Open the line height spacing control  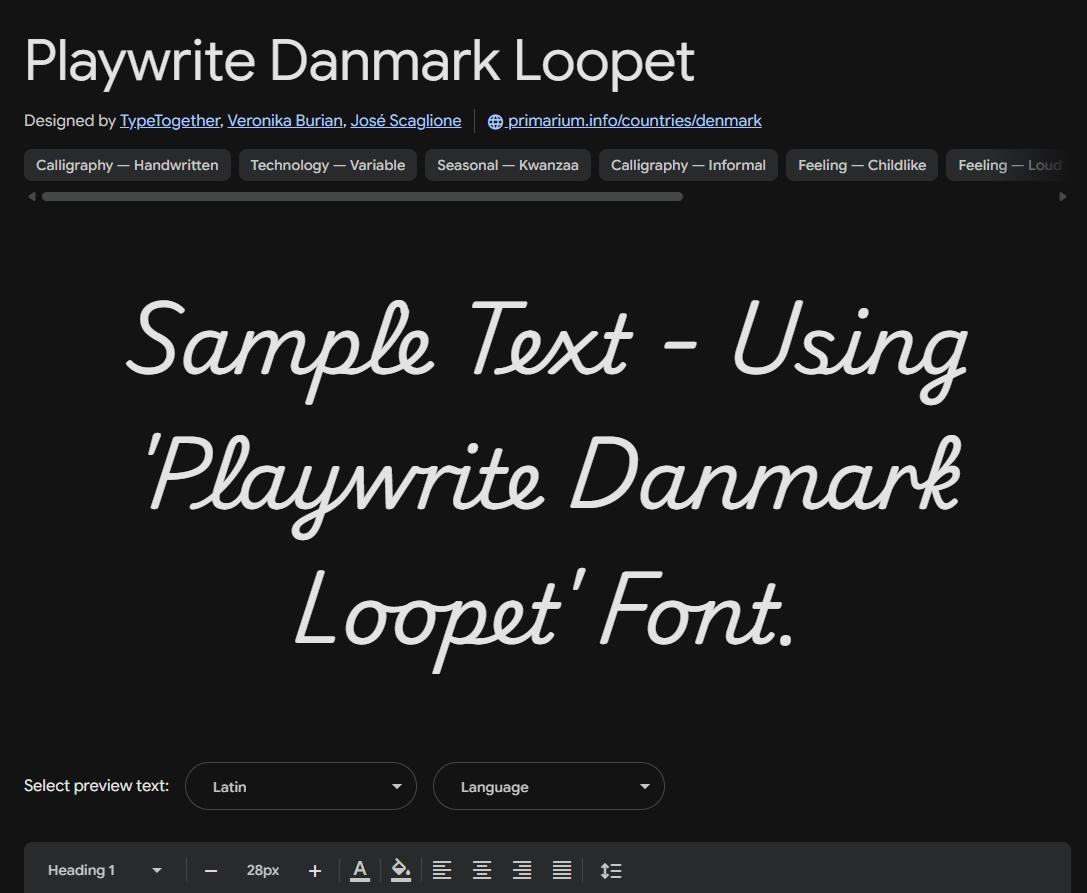point(611,870)
